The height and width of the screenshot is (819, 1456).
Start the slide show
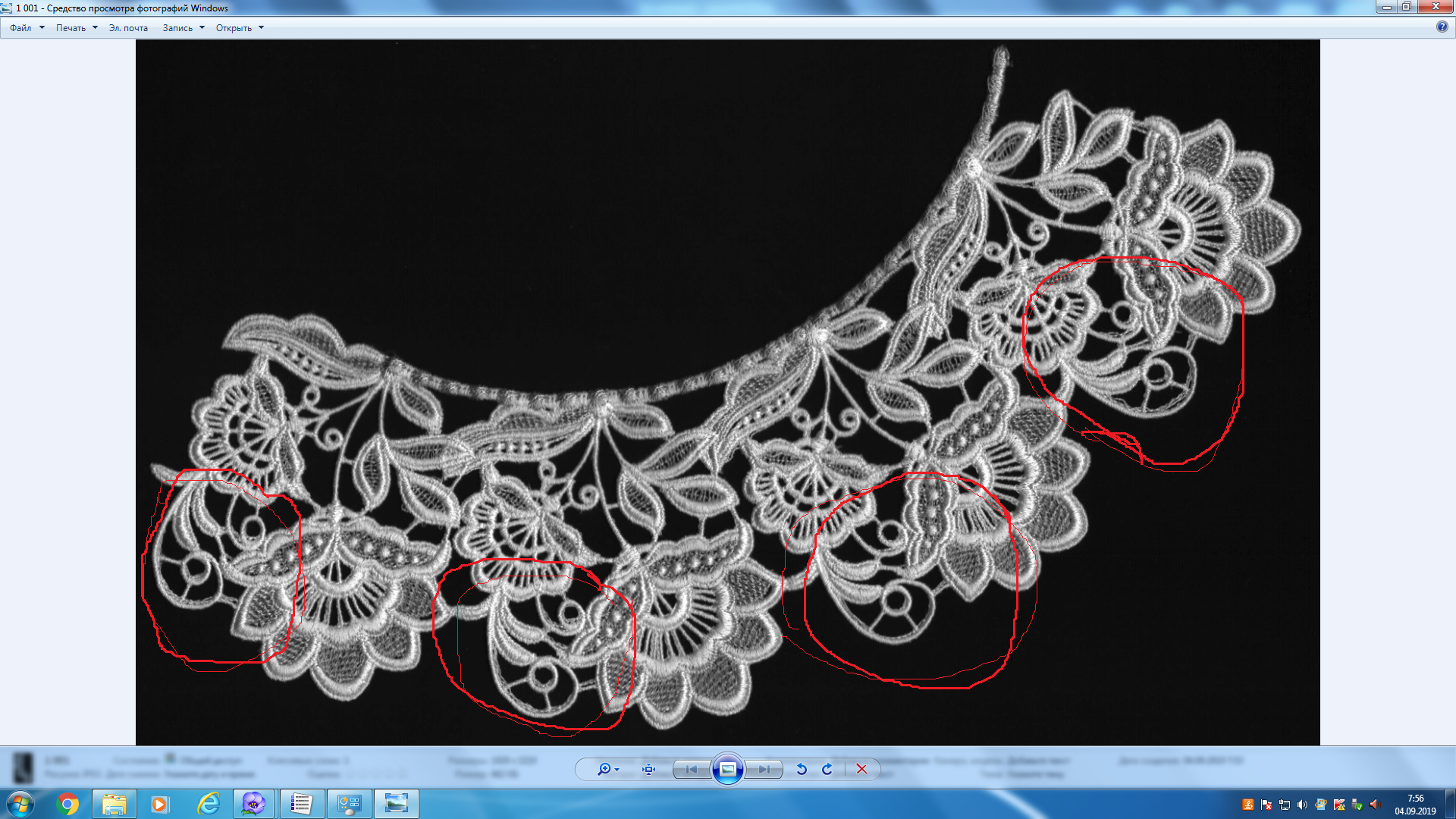[x=727, y=769]
